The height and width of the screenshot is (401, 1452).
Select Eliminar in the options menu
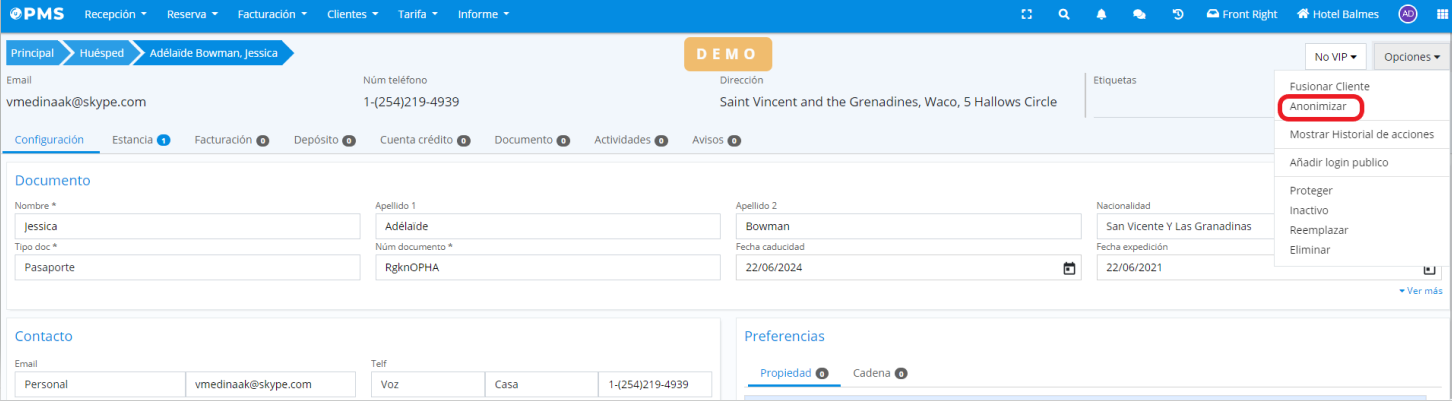[x=1310, y=250]
